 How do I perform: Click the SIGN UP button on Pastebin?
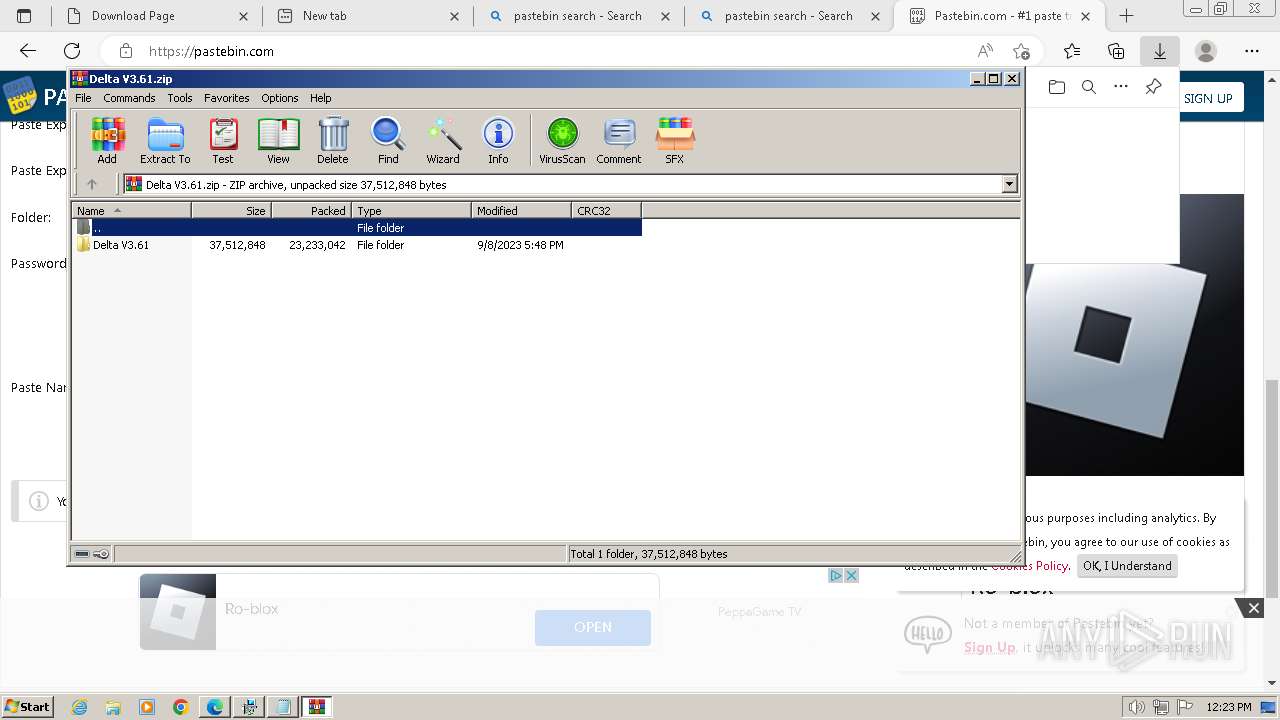tap(1208, 98)
